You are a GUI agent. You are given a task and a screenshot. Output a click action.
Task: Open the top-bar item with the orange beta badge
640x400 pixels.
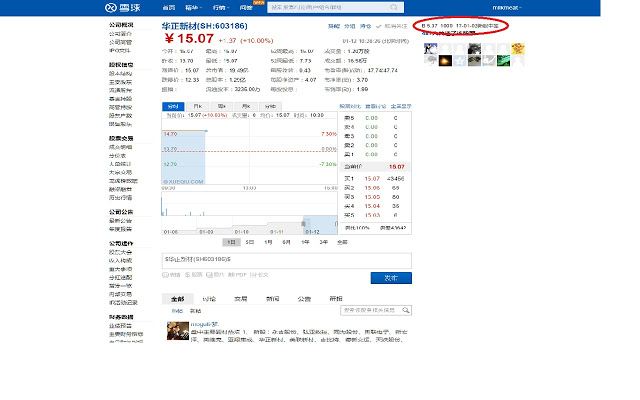coord(246,8)
